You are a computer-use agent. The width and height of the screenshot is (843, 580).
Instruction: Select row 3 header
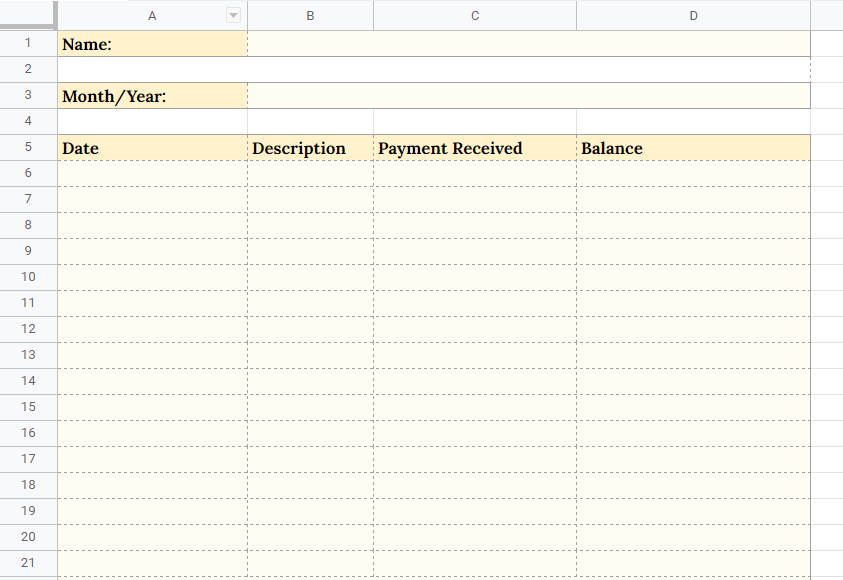tap(28, 96)
